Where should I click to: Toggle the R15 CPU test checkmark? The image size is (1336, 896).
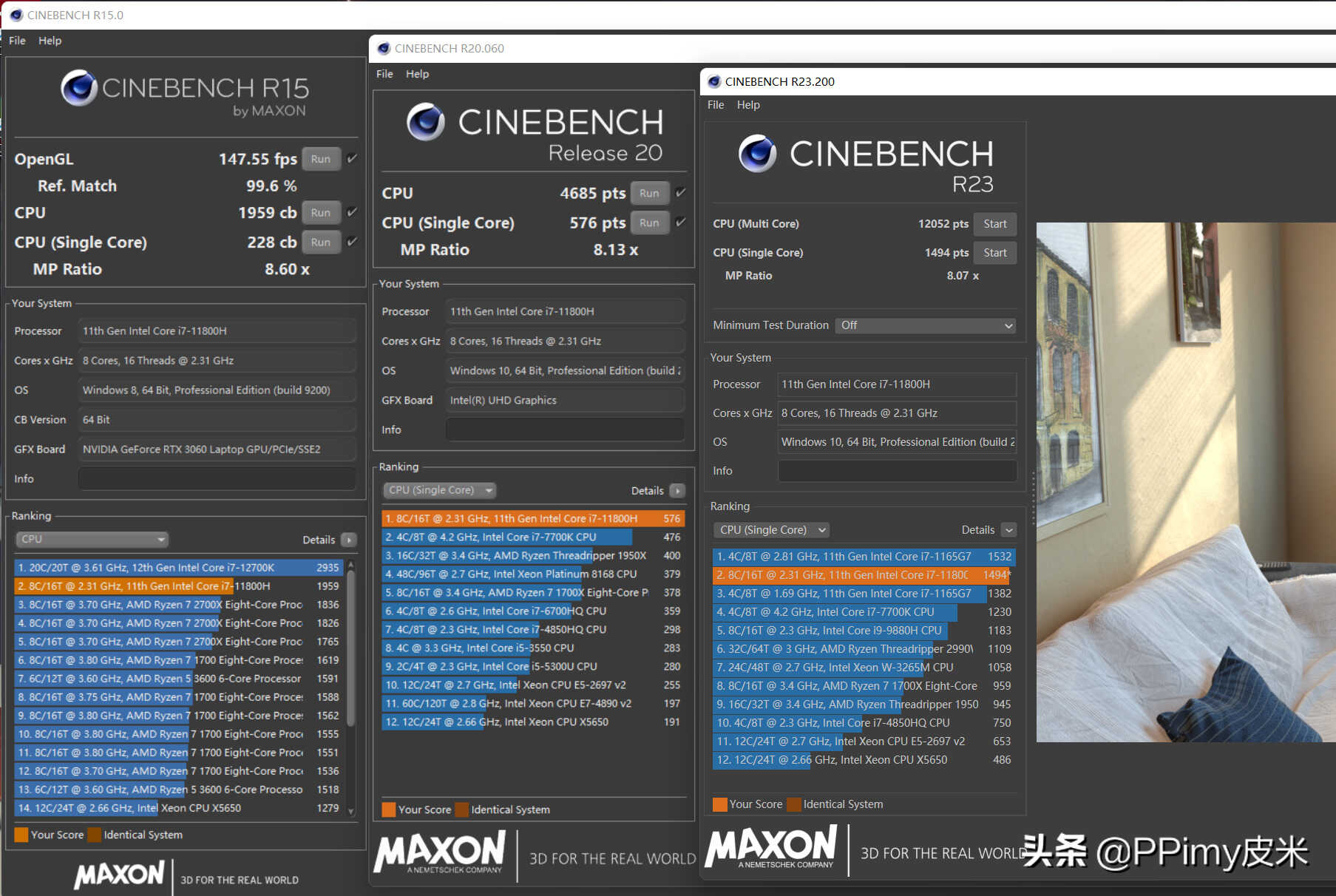352,212
